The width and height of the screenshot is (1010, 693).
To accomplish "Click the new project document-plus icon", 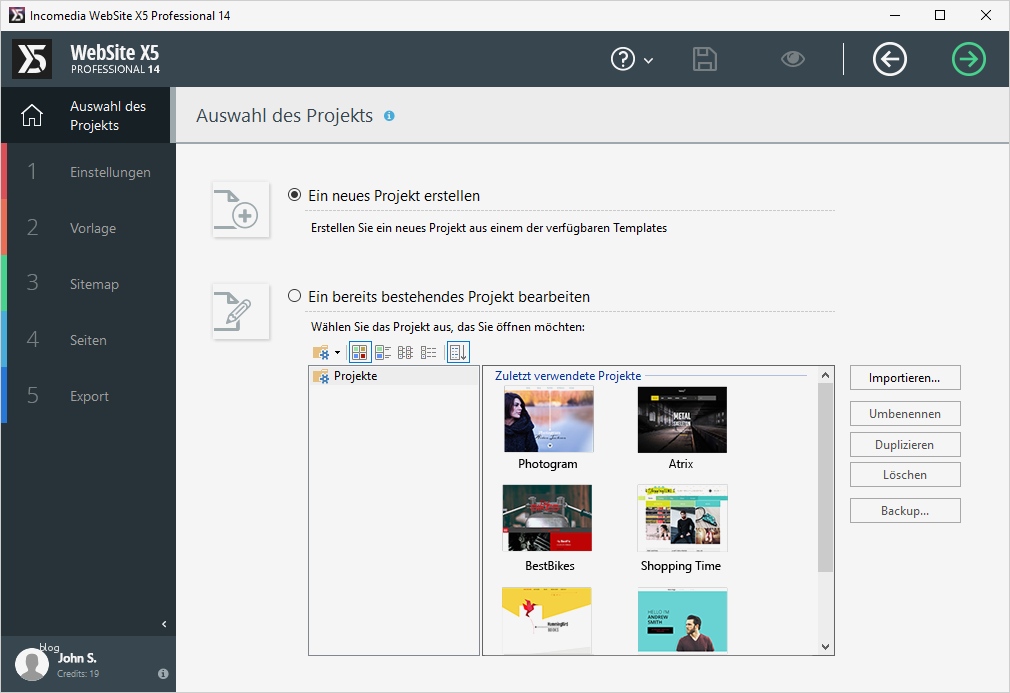I will [x=241, y=209].
